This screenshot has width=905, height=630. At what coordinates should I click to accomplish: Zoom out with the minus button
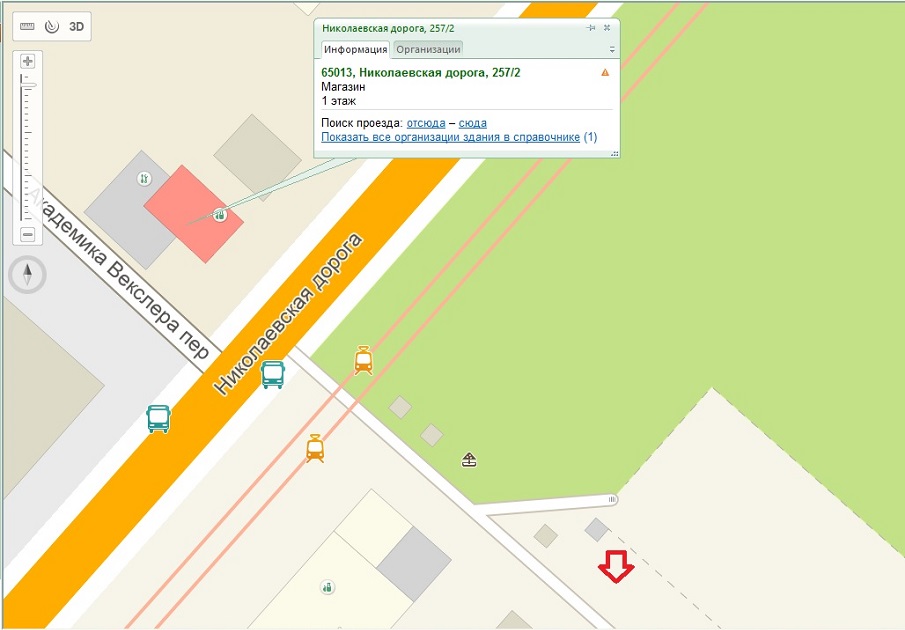[28, 234]
